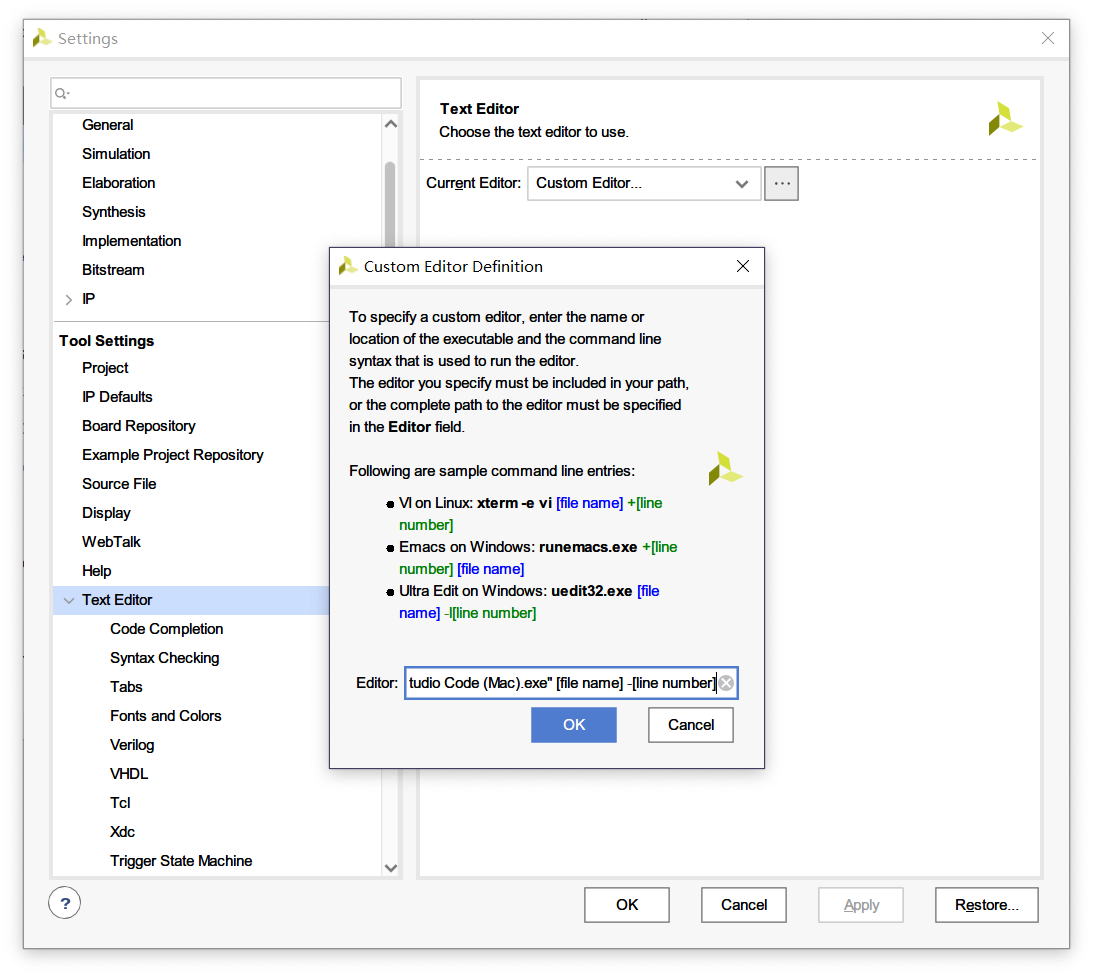Select the Bitstream settings category
Image resolution: width=1093 pixels, height=976 pixels.
tap(113, 270)
